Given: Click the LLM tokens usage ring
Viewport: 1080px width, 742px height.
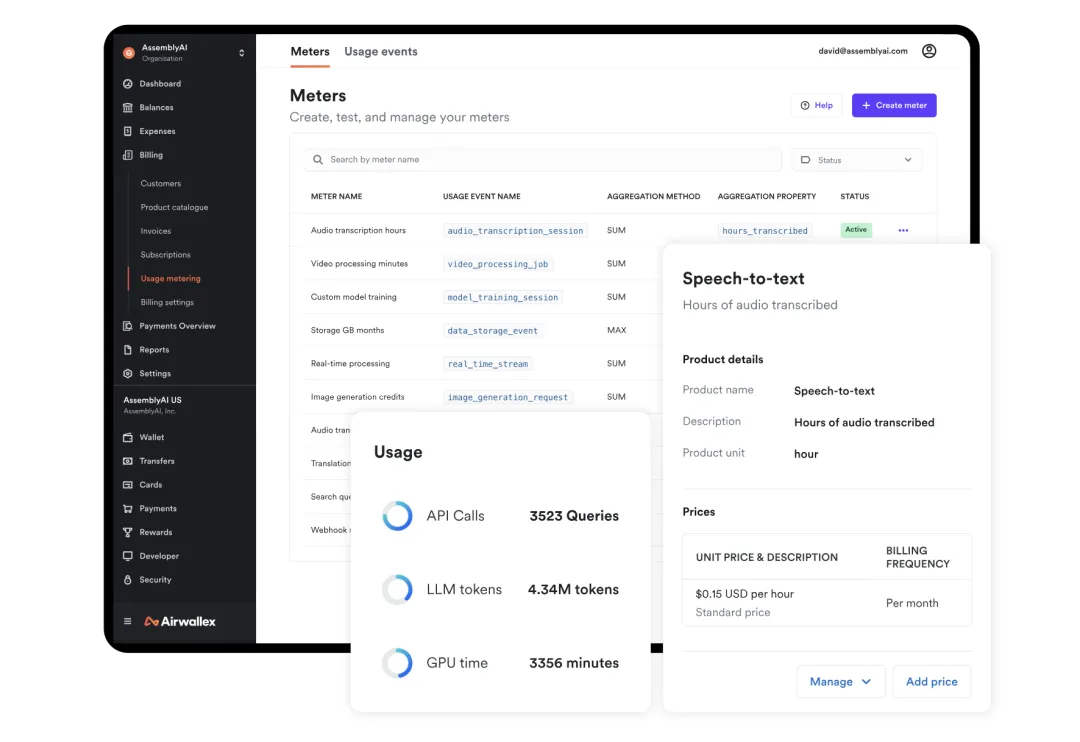Looking at the screenshot, I should [397, 590].
